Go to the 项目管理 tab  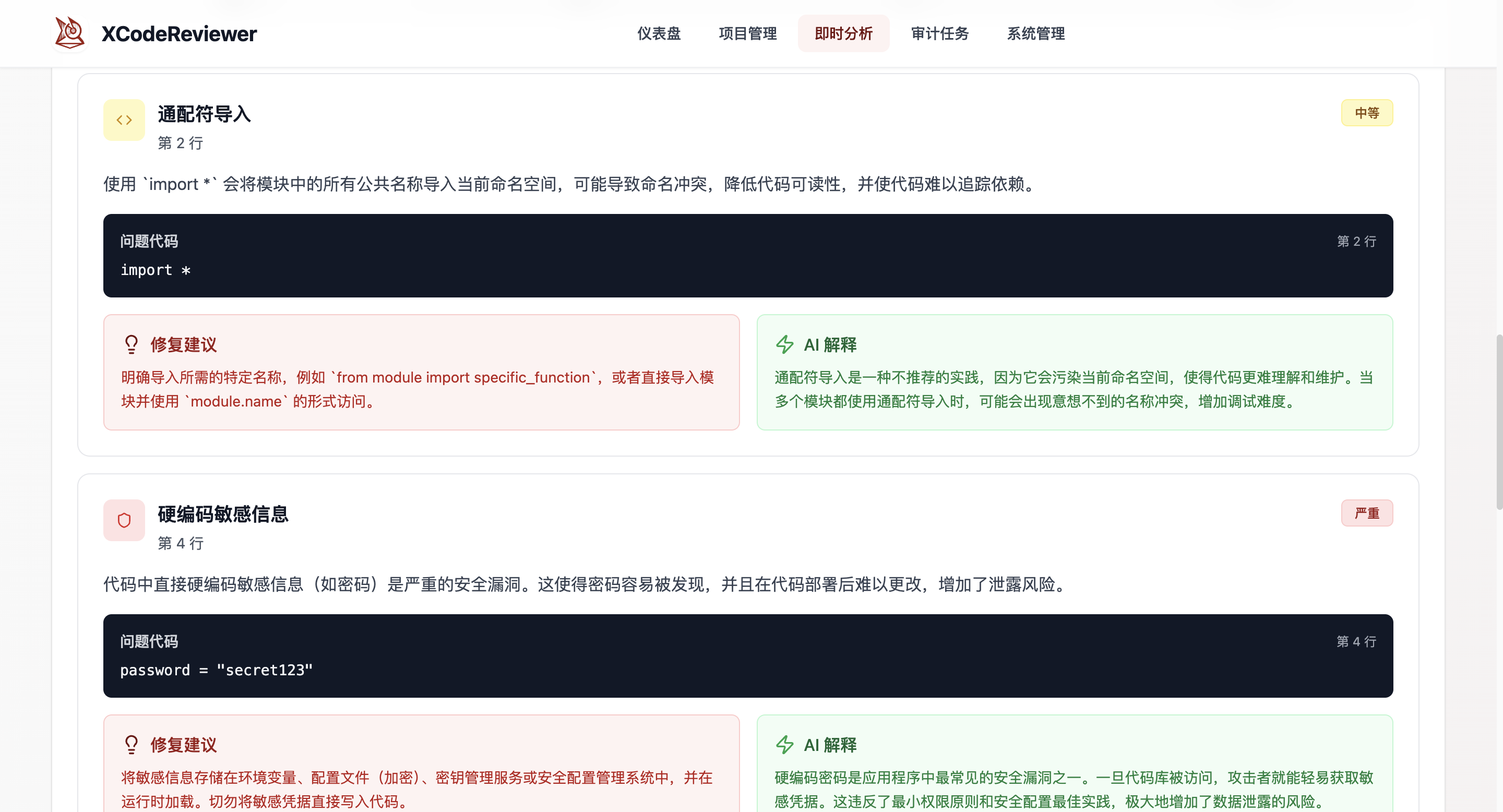747,33
